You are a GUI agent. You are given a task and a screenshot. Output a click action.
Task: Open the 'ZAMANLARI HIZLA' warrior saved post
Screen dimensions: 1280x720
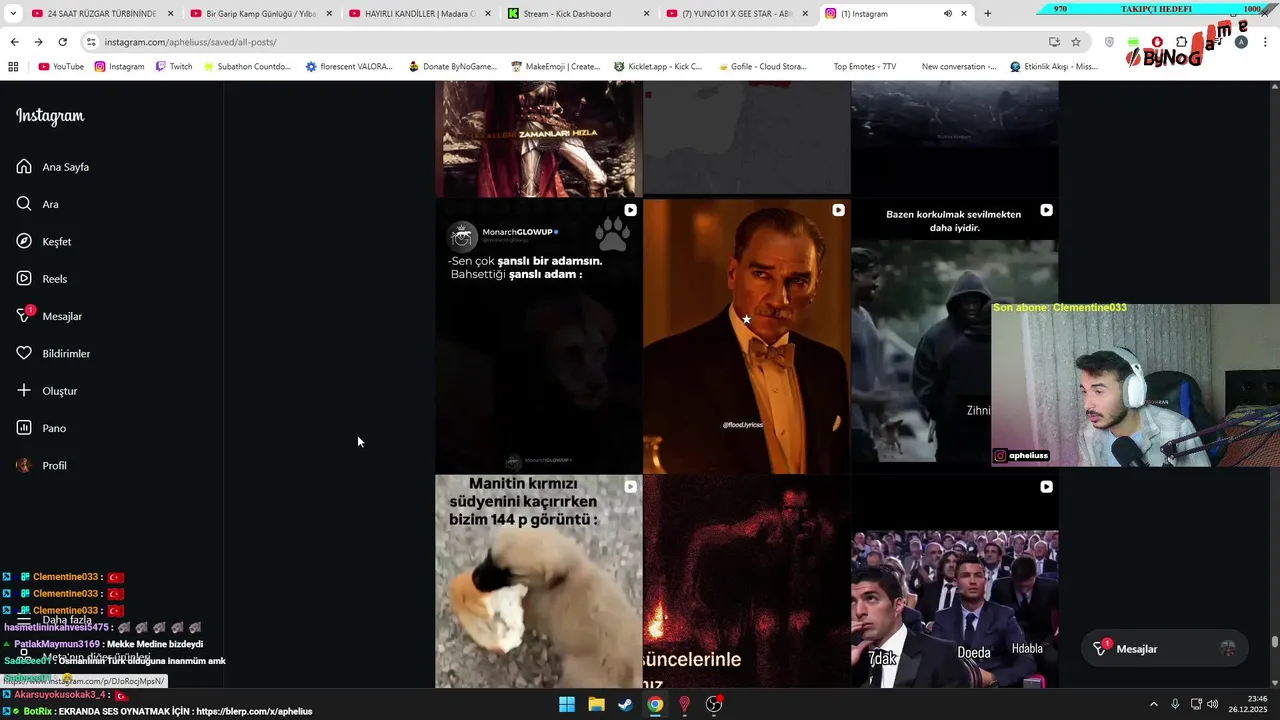pos(539,138)
